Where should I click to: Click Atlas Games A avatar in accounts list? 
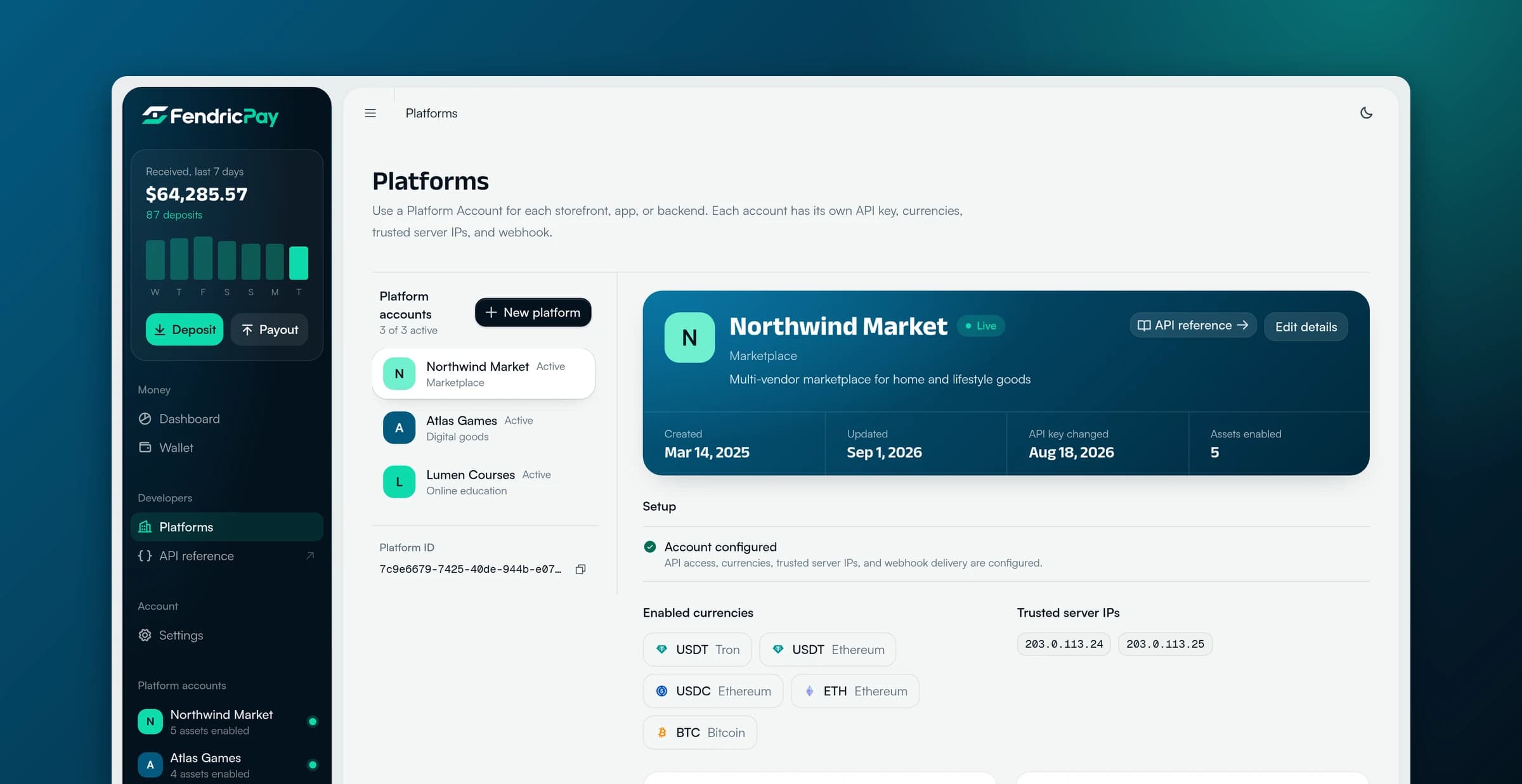click(399, 428)
